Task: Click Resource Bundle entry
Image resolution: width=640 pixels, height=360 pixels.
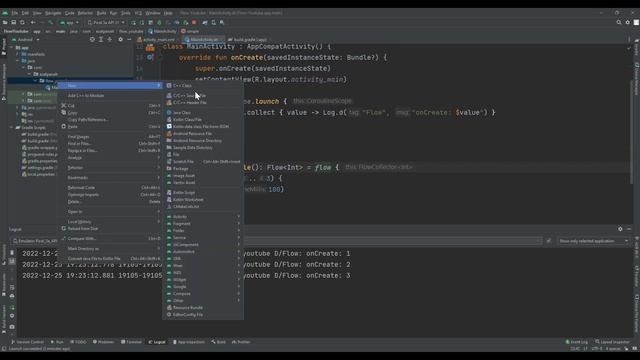Action: (x=203, y=308)
